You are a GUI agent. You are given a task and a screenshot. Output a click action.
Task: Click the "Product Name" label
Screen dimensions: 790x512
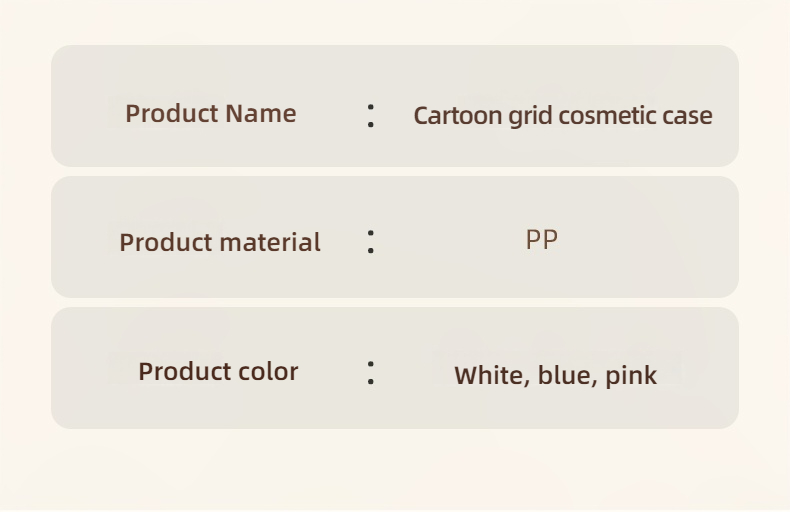(210, 113)
